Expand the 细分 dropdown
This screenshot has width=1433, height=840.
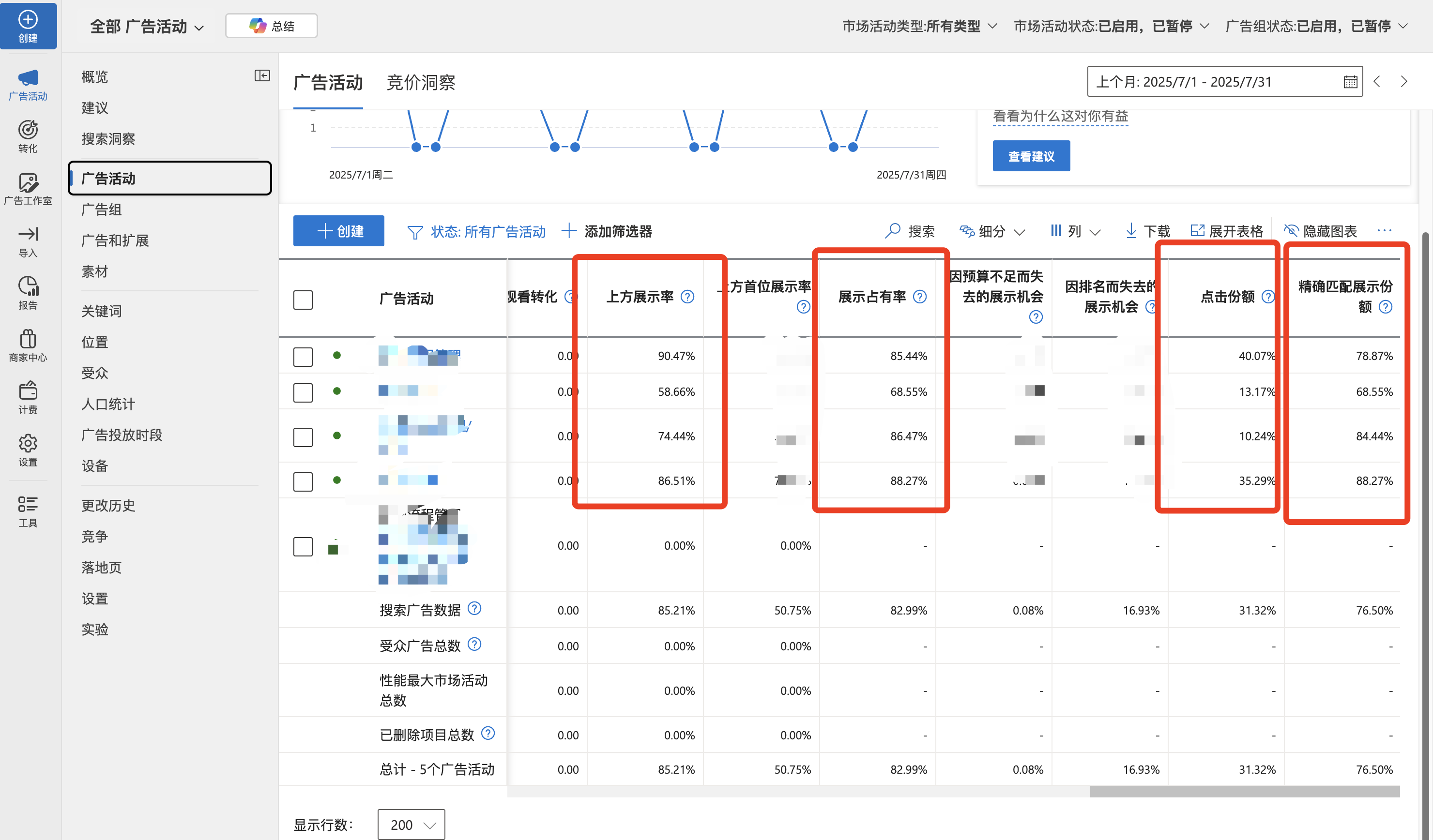click(992, 231)
